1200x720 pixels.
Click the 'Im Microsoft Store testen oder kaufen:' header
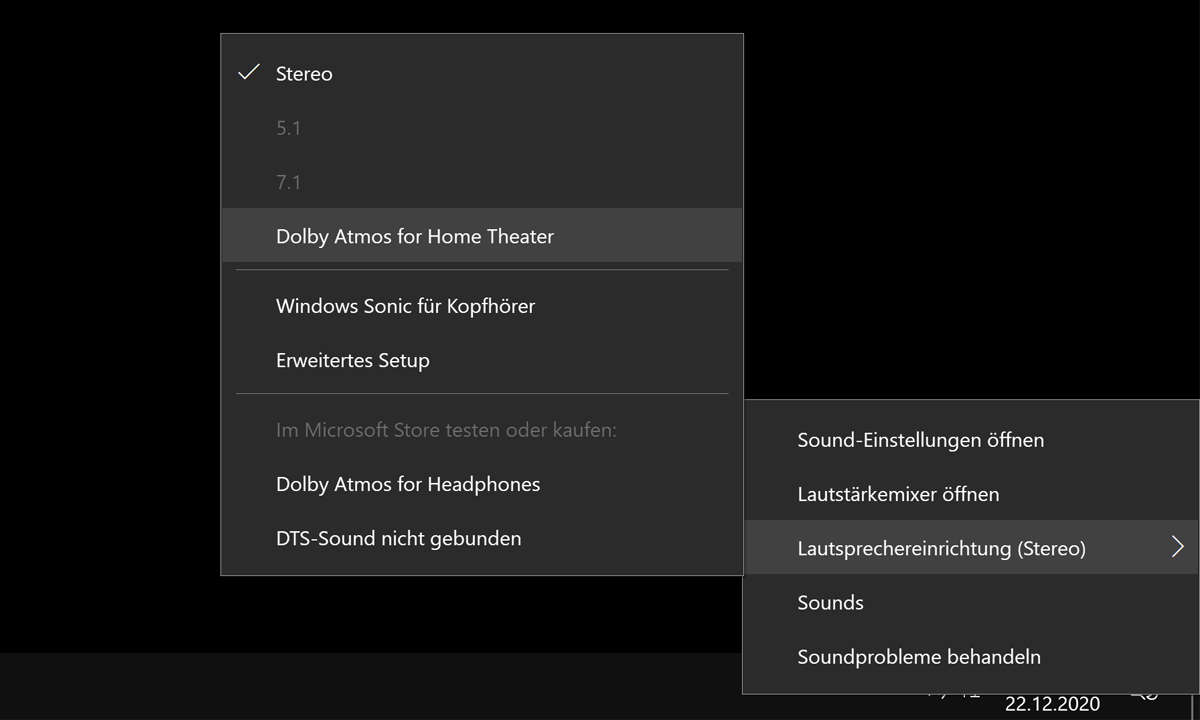[x=446, y=430]
